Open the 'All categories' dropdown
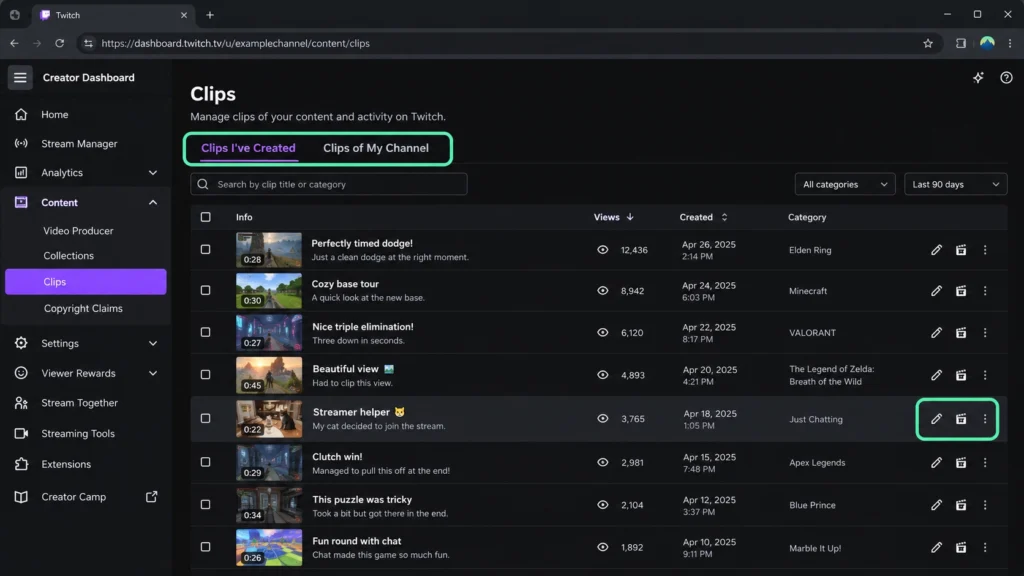Viewport: 1024px width, 576px height. click(x=844, y=184)
